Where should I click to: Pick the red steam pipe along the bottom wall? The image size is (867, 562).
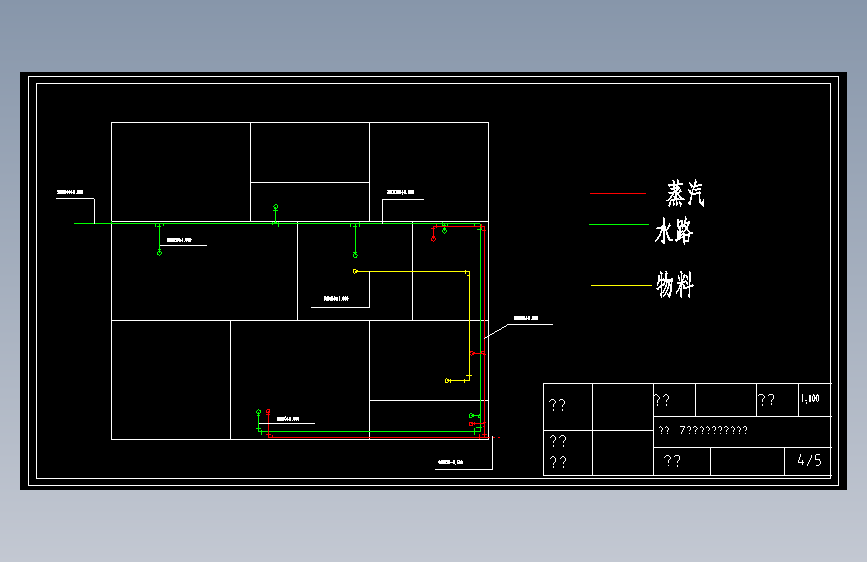[x=376, y=437]
